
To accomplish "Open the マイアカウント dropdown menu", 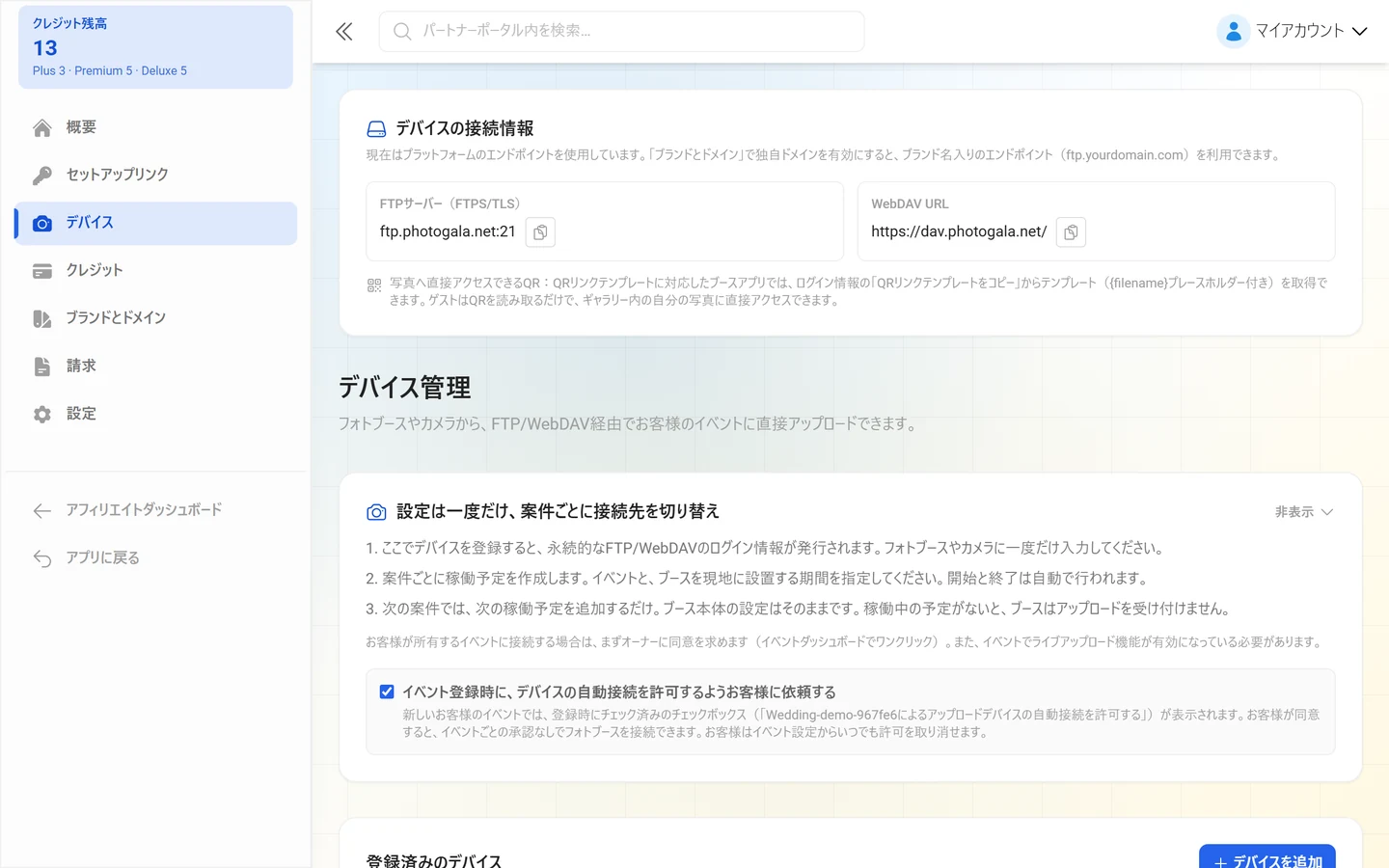I will pos(1293,32).
